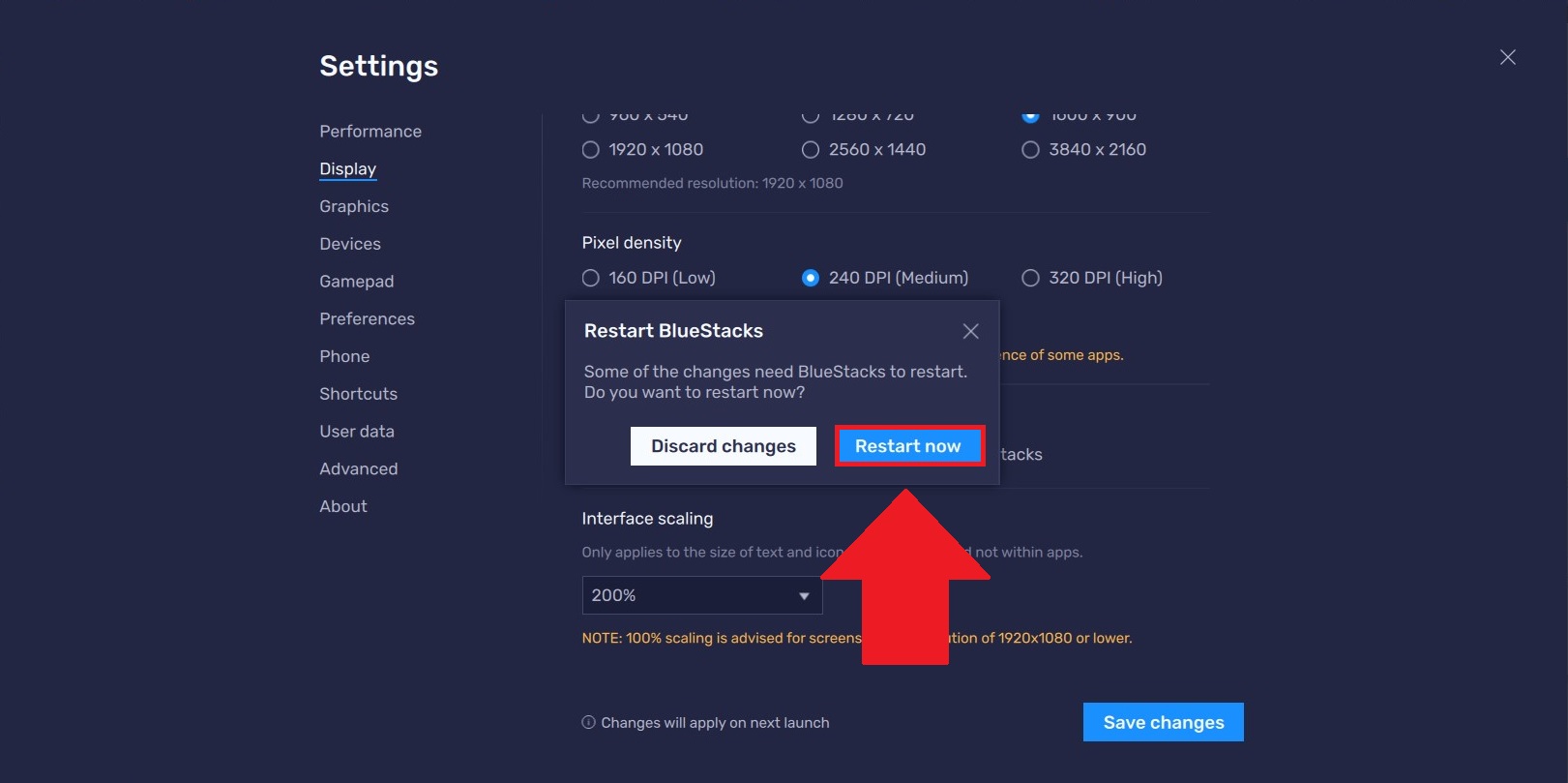The image size is (1568, 783).
Task: Open the 200% interface scaling dropdown
Action: [702, 595]
